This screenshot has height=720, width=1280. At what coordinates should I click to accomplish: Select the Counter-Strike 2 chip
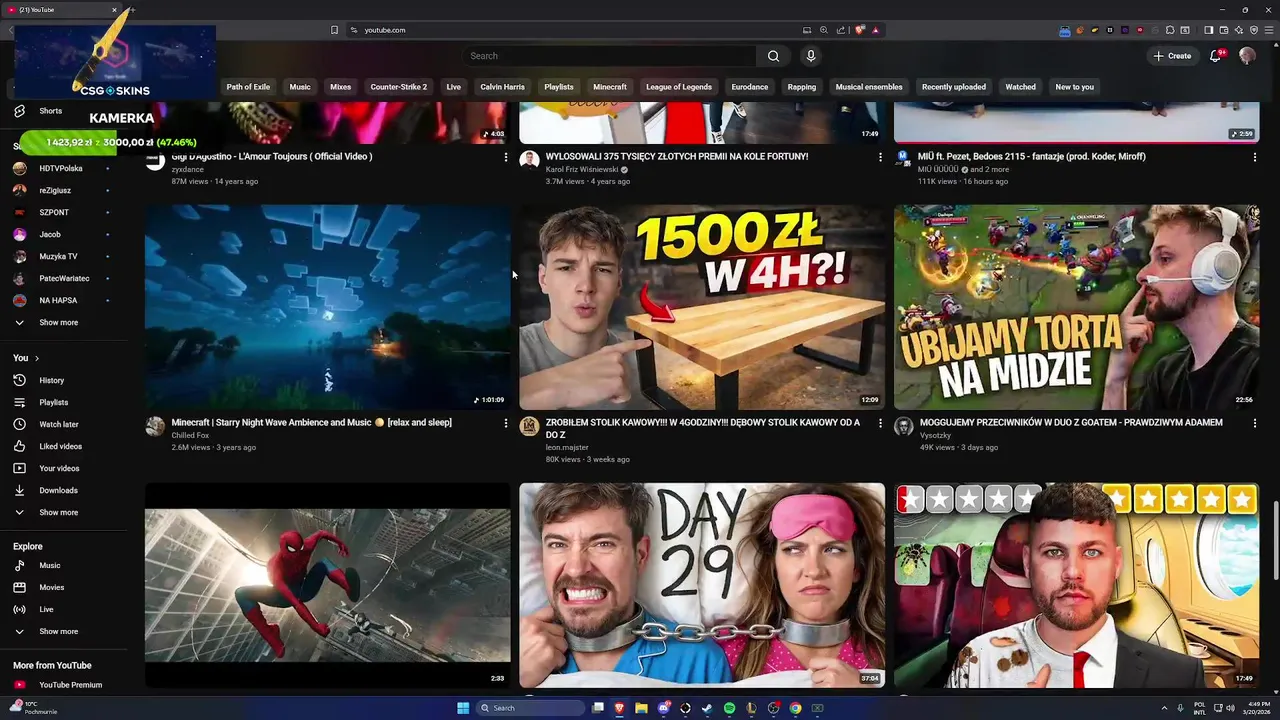pos(398,87)
